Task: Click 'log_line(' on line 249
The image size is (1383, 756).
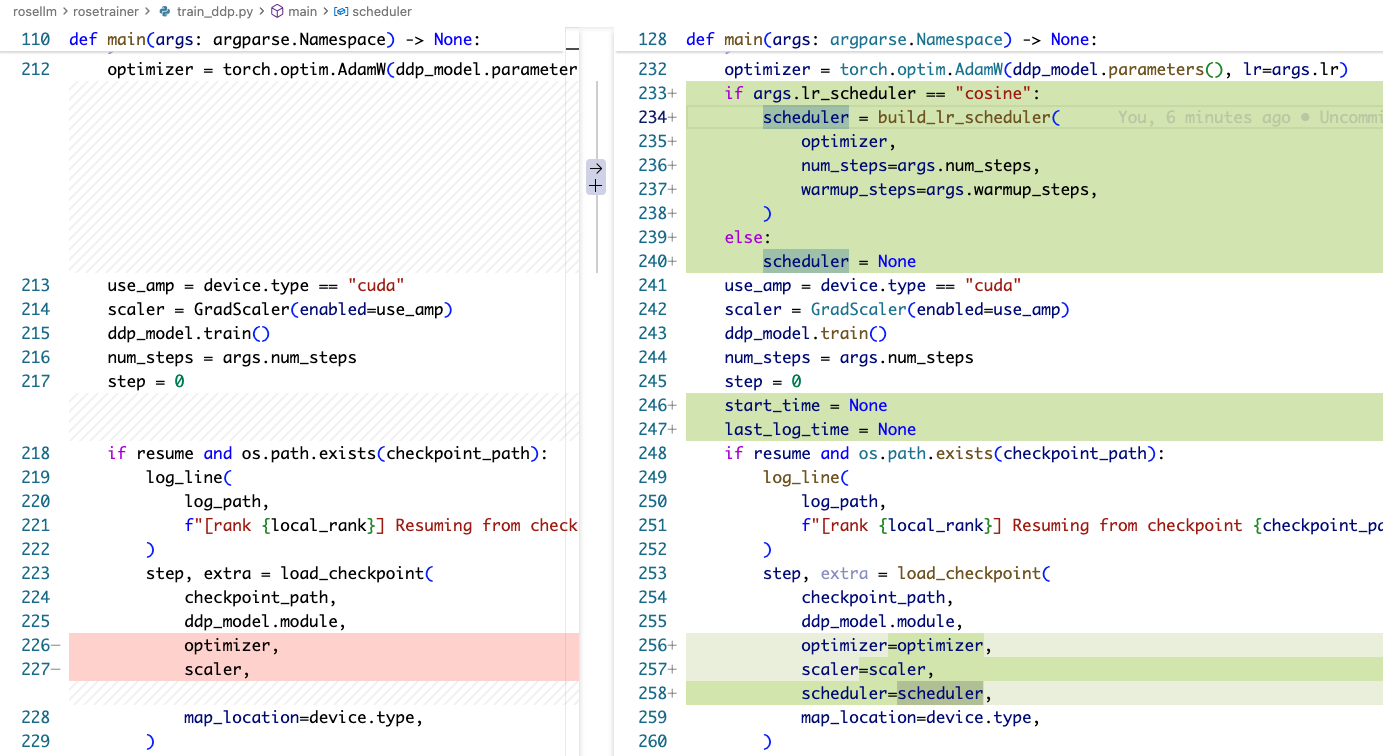Action: tap(806, 477)
